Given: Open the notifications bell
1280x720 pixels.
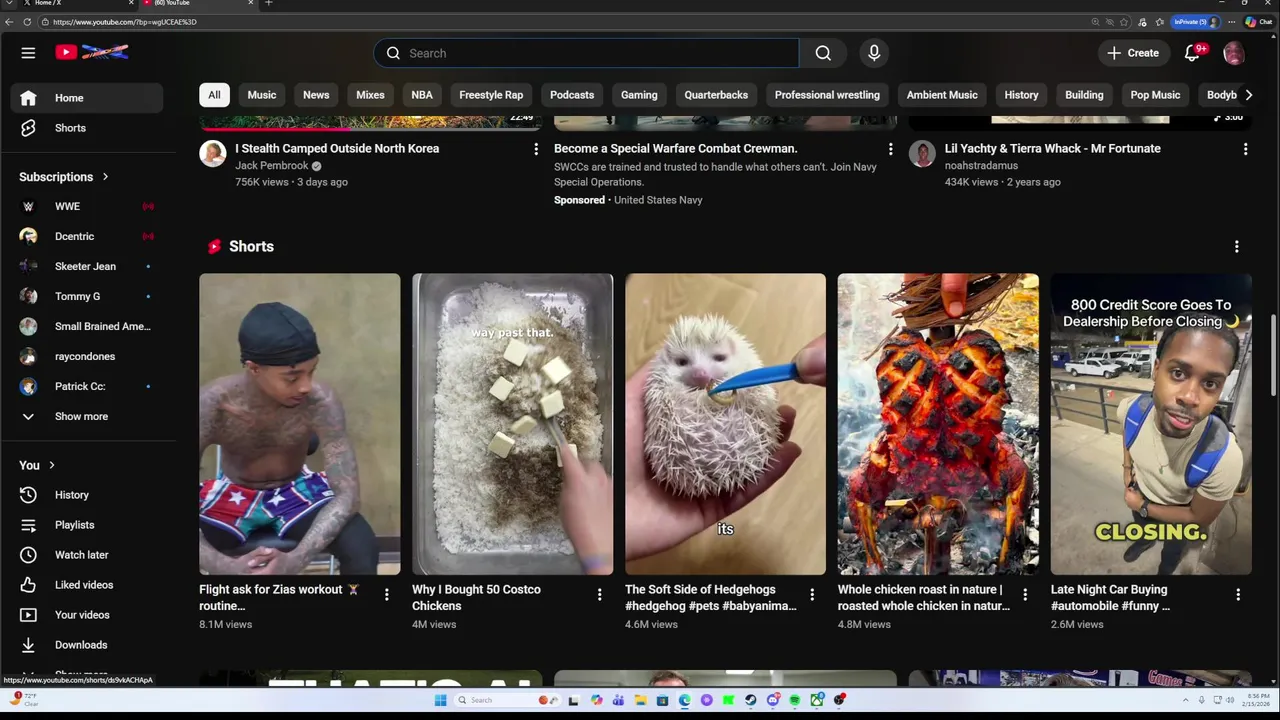Looking at the screenshot, I should coord(1192,53).
